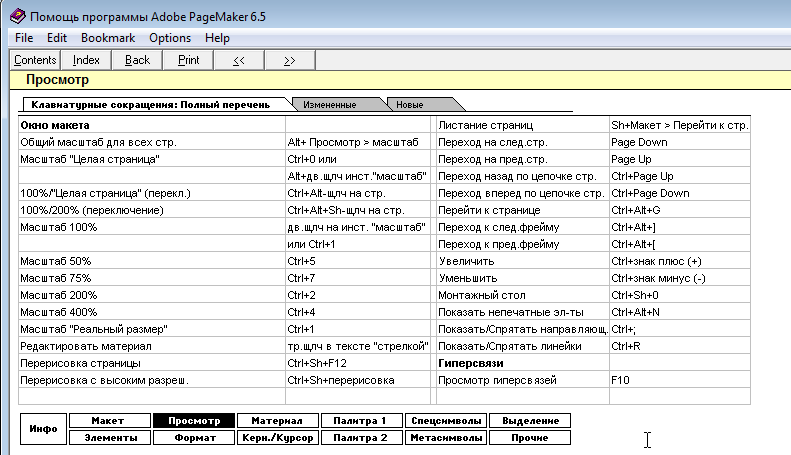Open the 'Керн./Курсор' shortcuts section
This screenshot has width=791, height=455.
pos(277,437)
